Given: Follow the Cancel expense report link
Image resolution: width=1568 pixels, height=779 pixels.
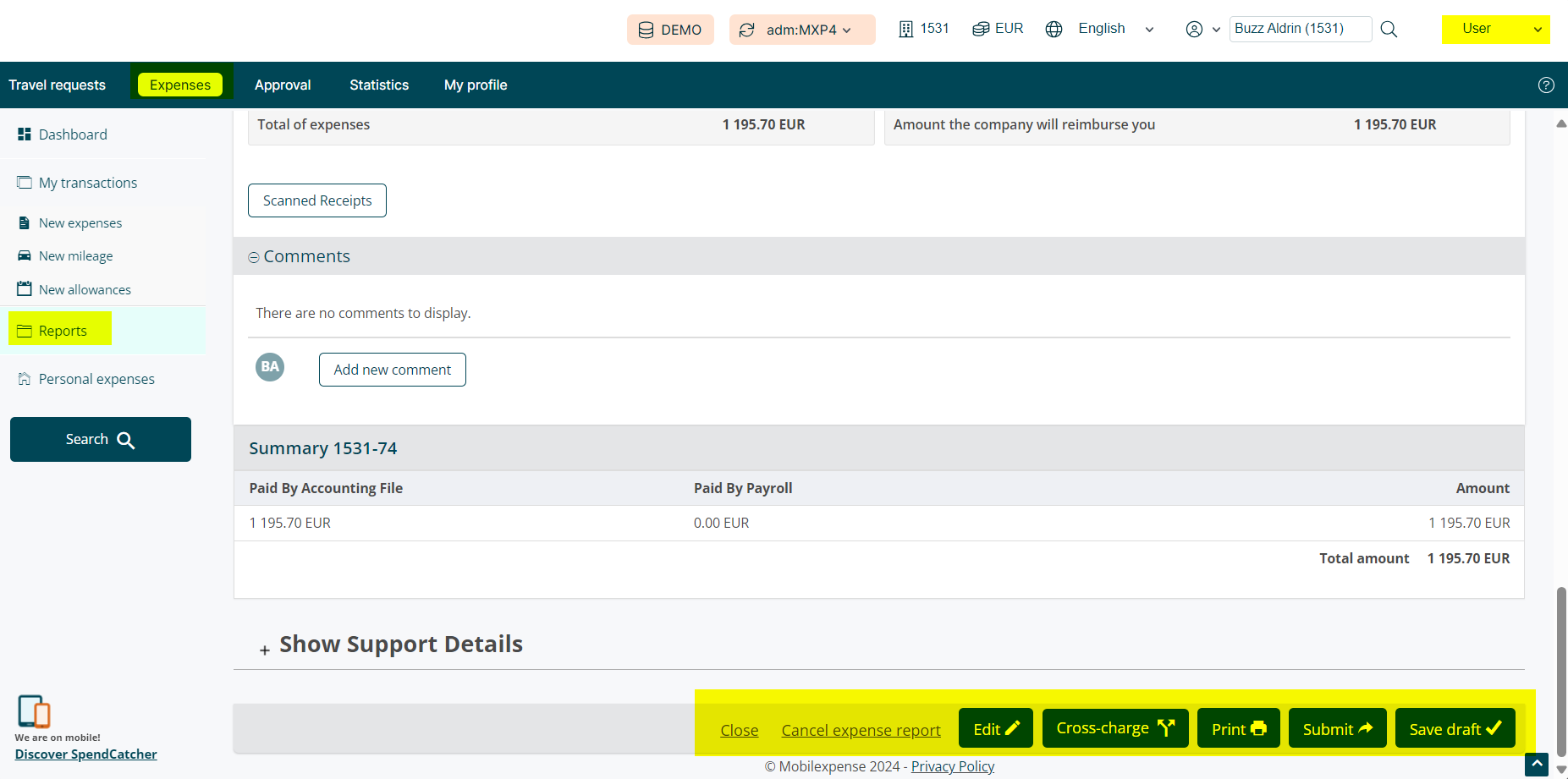Looking at the screenshot, I should 861,730.
